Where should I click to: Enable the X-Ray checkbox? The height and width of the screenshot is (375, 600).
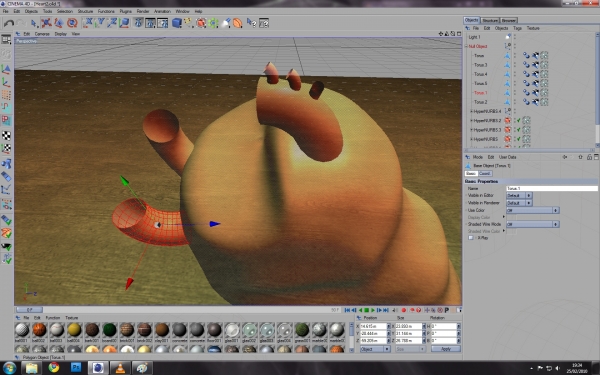click(471, 238)
